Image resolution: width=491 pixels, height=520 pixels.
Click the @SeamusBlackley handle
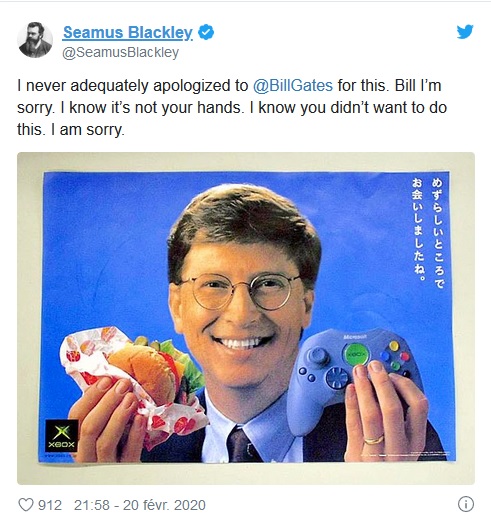(121, 52)
